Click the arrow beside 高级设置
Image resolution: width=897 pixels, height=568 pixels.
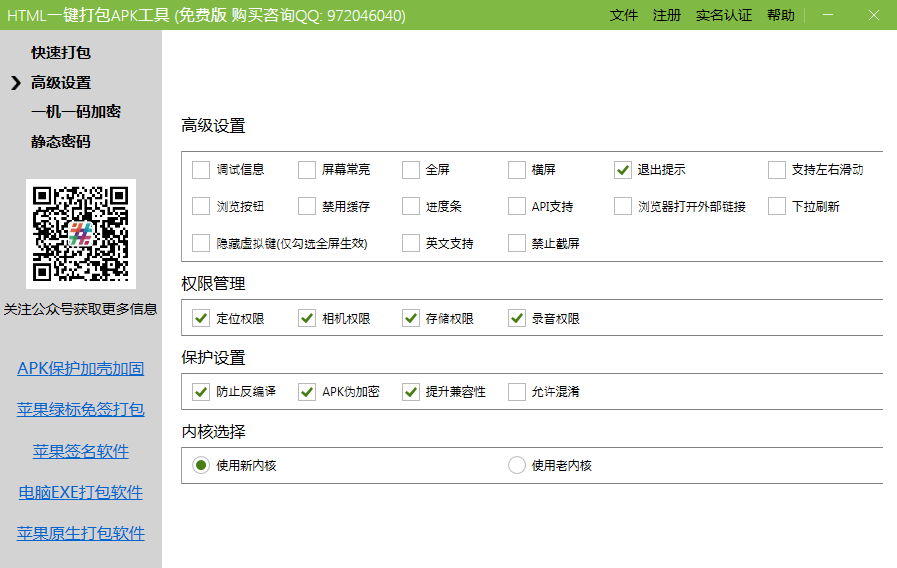[x=16, y=82]
